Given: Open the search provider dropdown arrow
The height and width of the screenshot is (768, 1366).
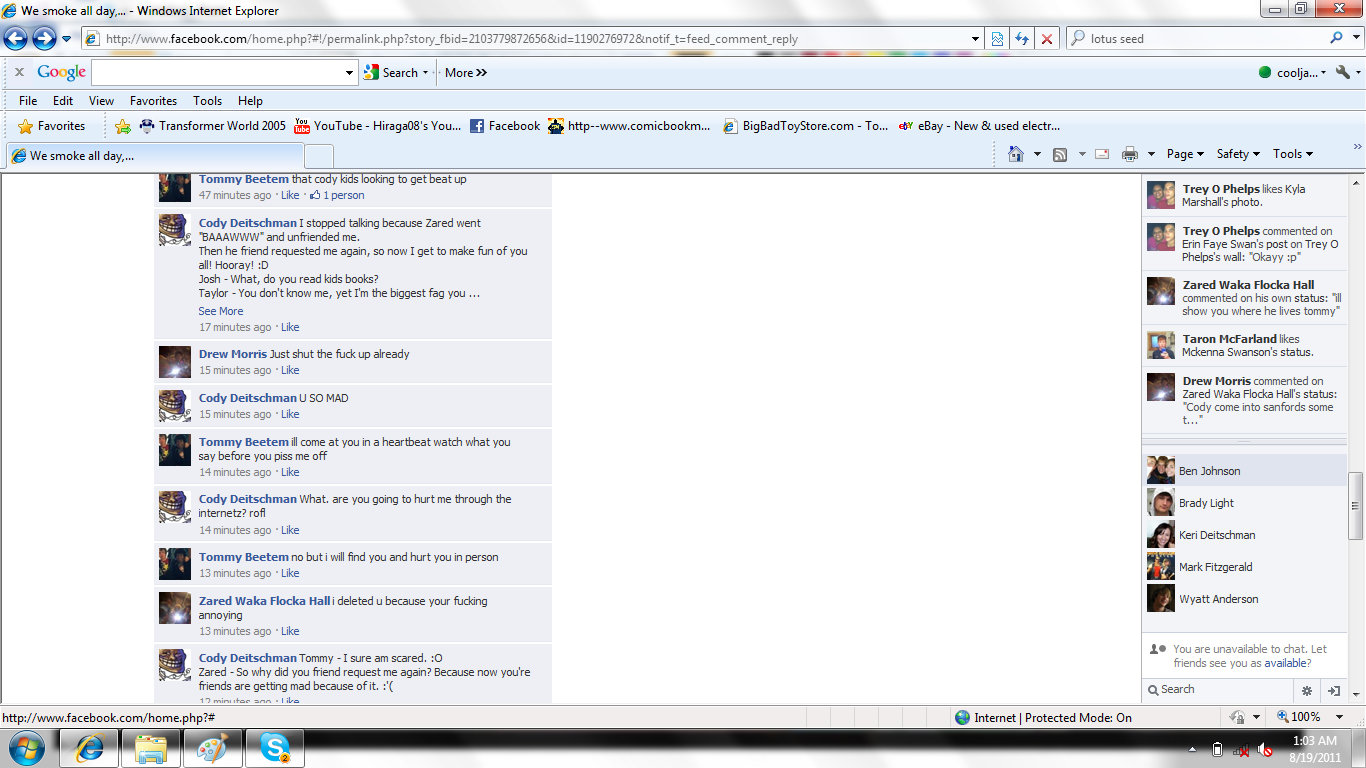Looking at the screenshot, I should coord(1354,39).
